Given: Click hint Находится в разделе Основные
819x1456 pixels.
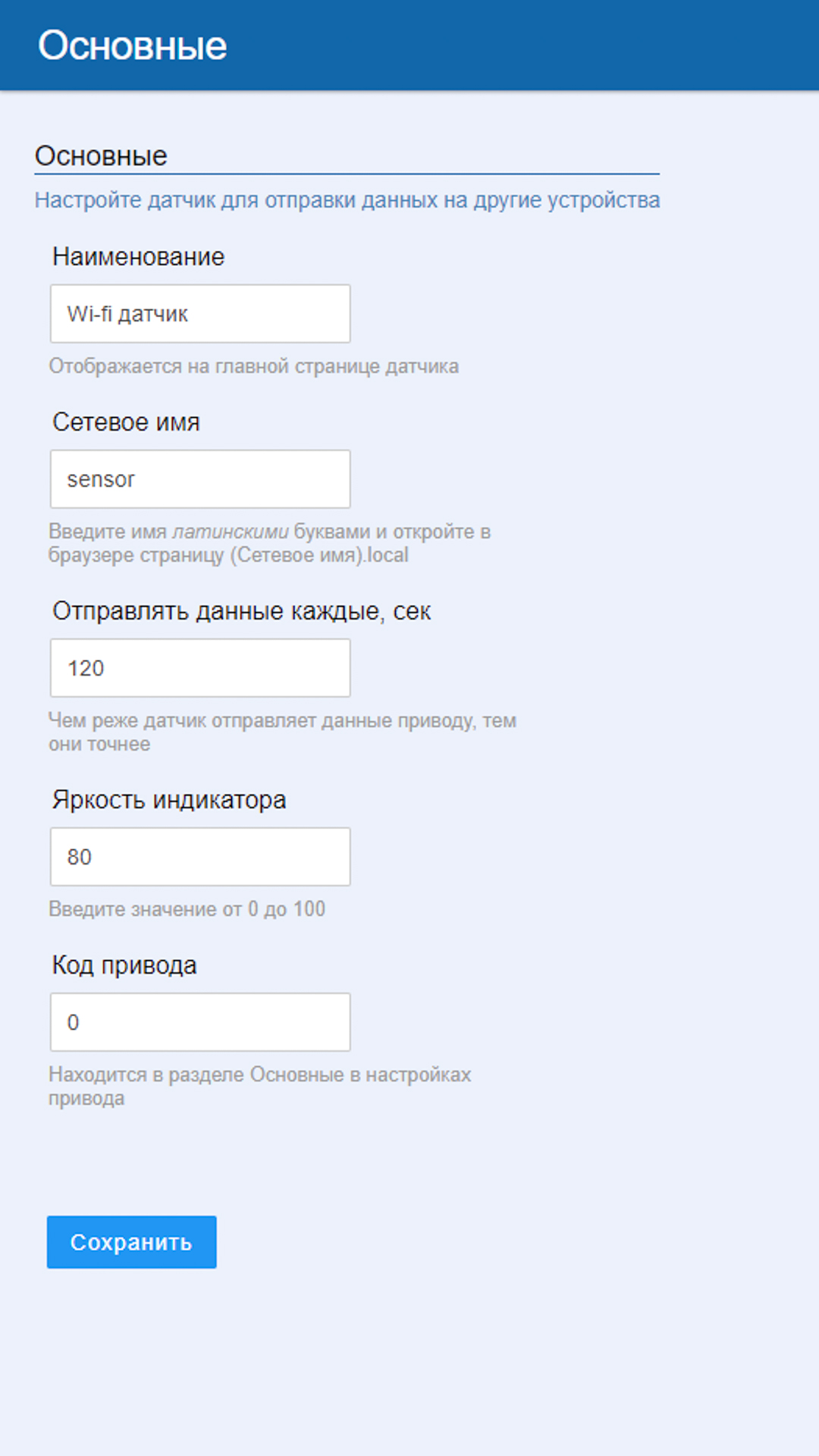Looking at the screenshot, I should 259,1075.
